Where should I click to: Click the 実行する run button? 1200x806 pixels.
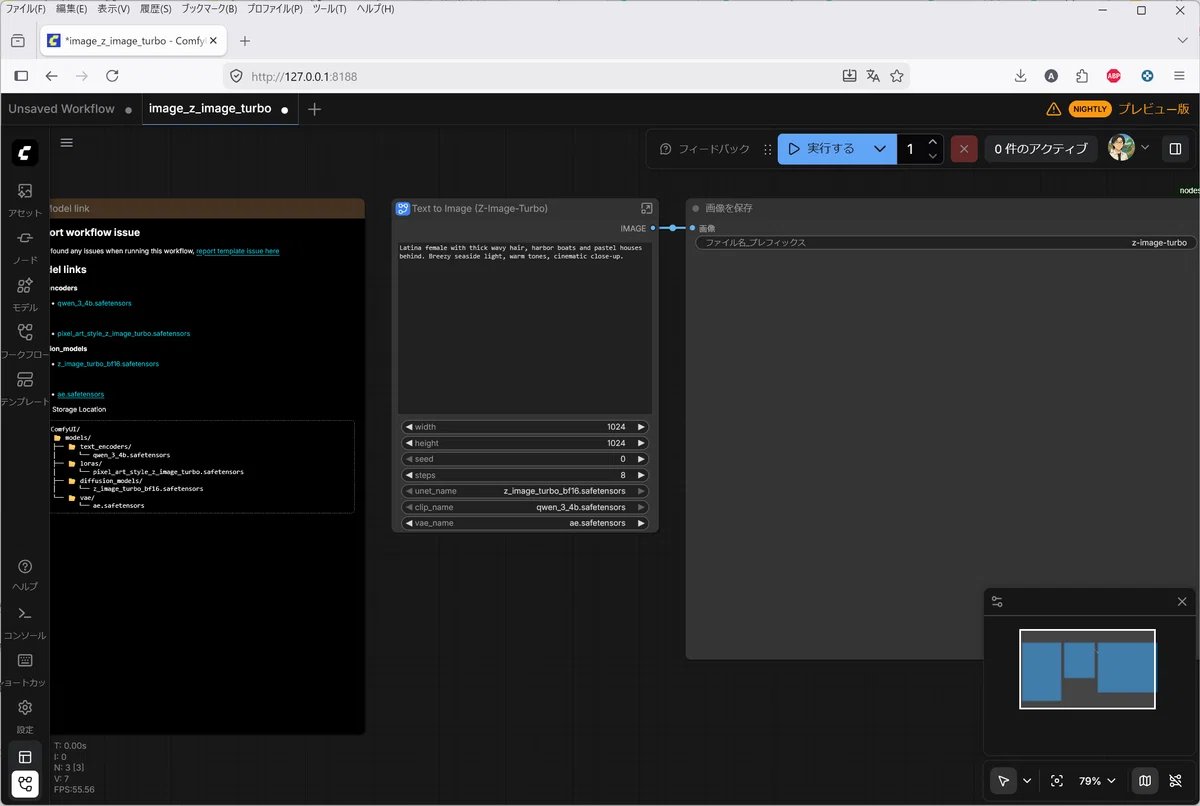[822, 149]
